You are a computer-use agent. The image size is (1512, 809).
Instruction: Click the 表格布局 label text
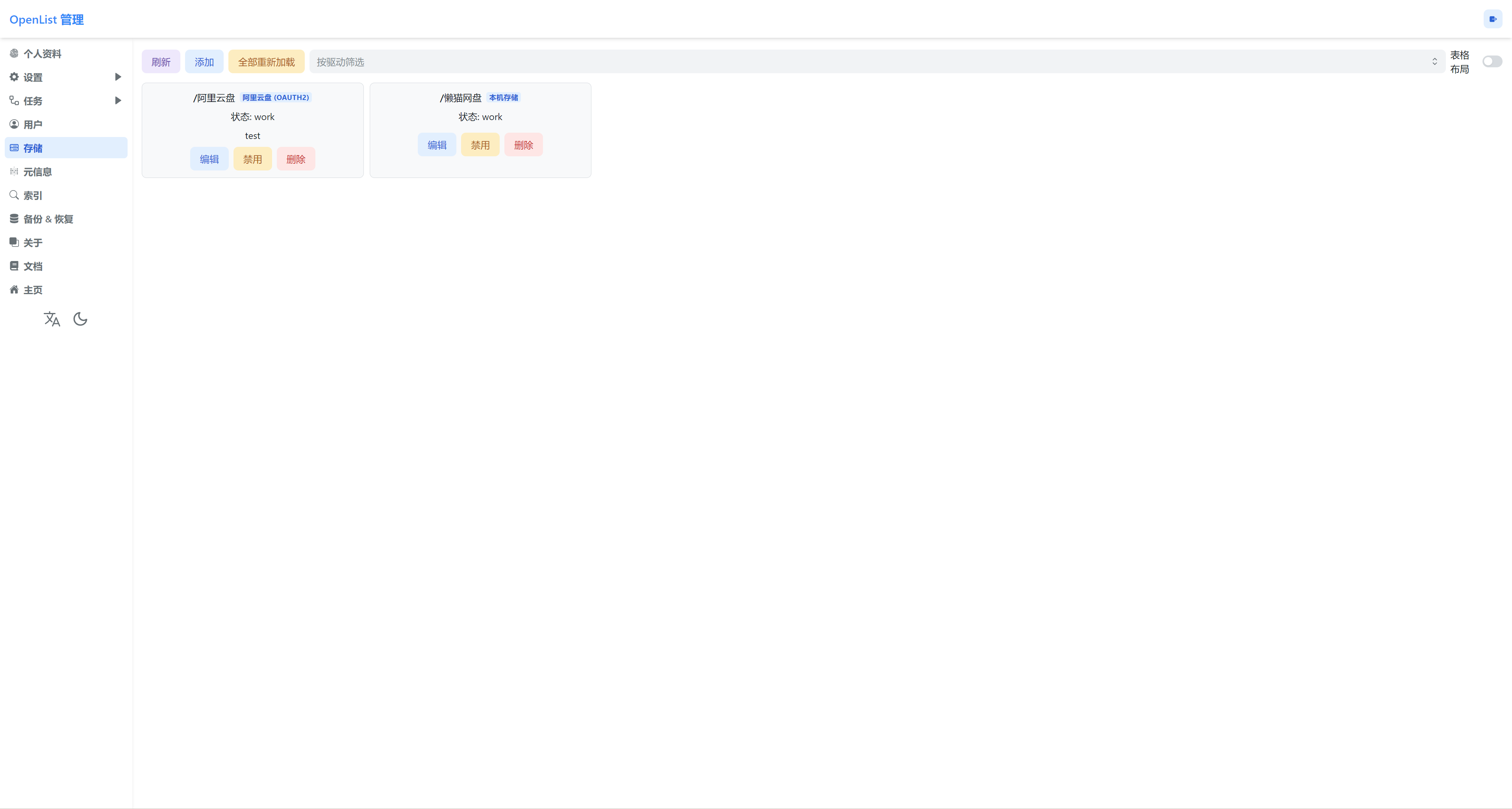coord(1460,61)
